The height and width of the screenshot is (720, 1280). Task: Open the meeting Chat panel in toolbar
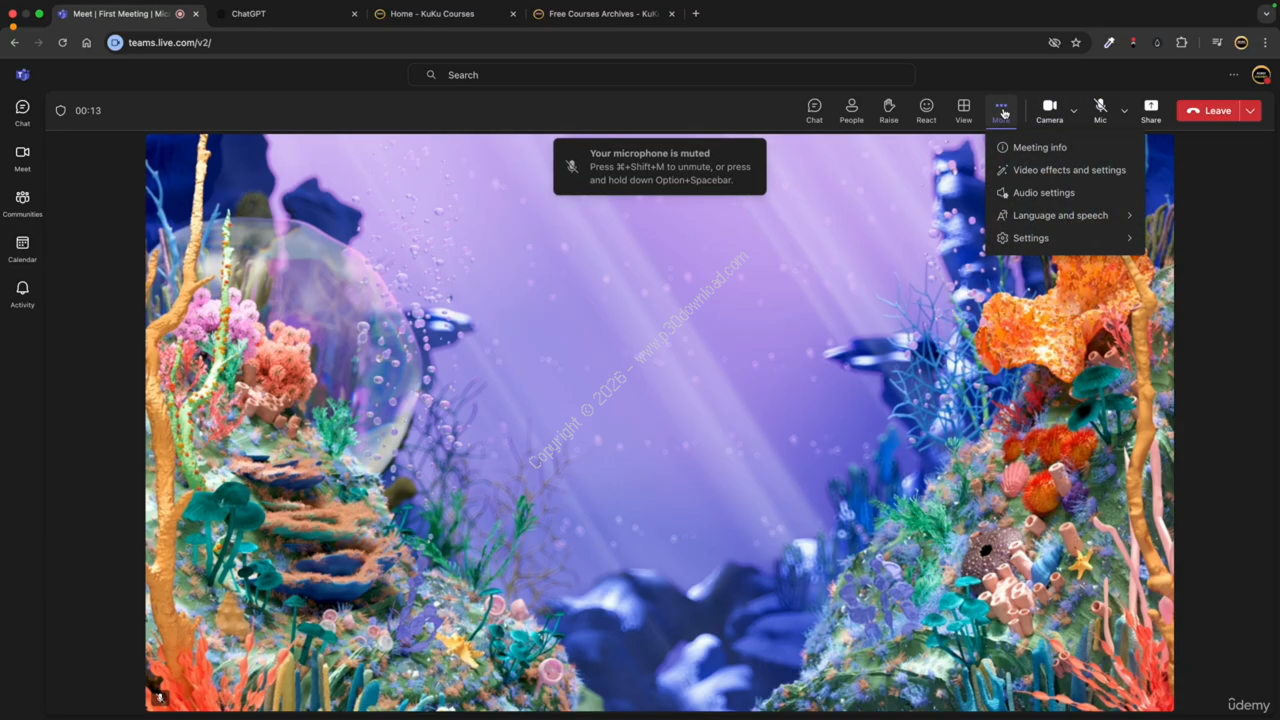point(814,110)
